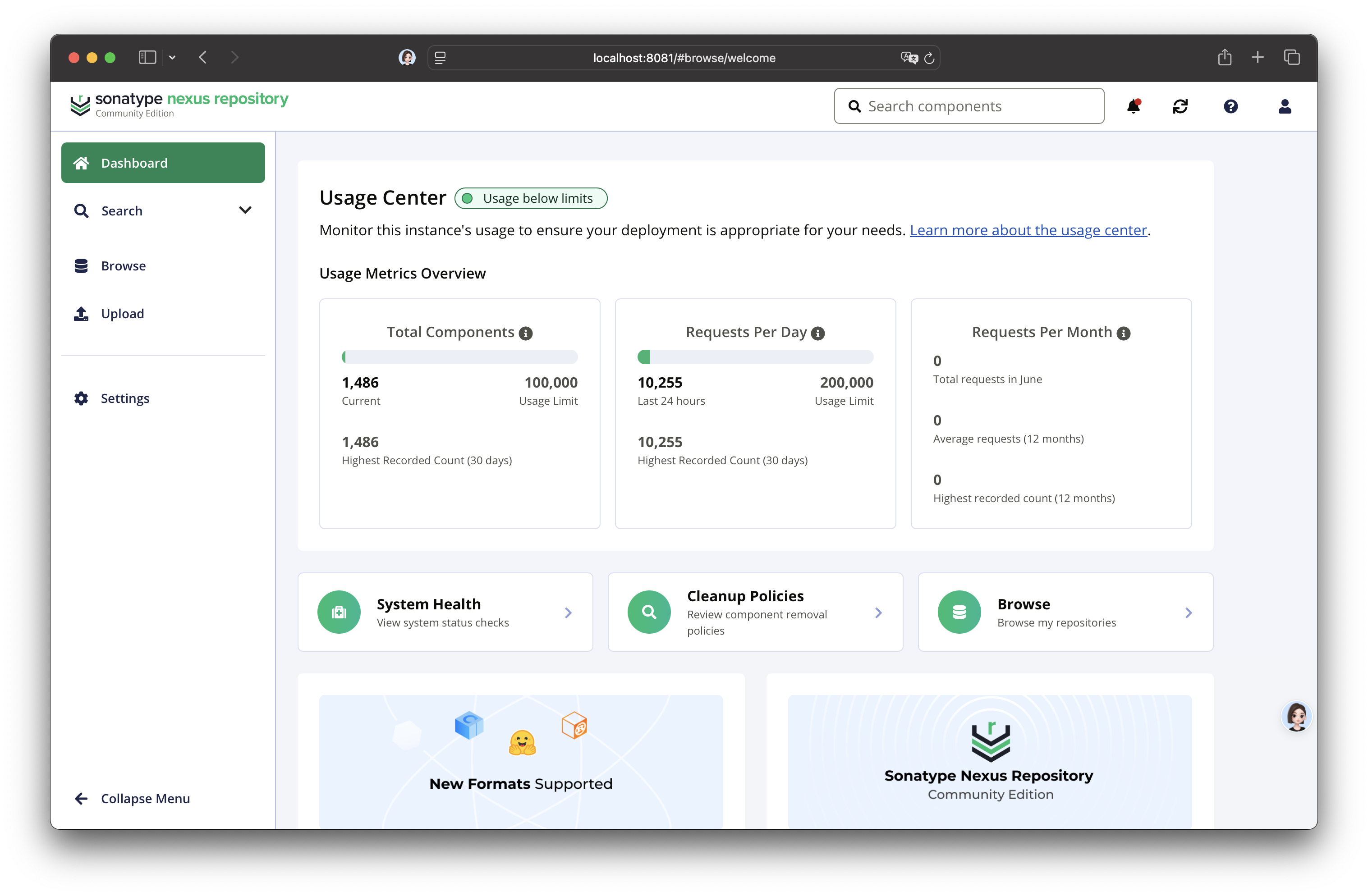Toggle the Safari sidebar icon
This screenshot has height=896, width=1368.
click(147, 58)
